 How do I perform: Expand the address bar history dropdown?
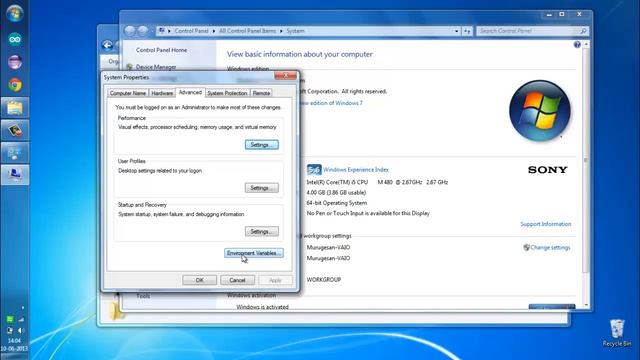click(457, 31)
